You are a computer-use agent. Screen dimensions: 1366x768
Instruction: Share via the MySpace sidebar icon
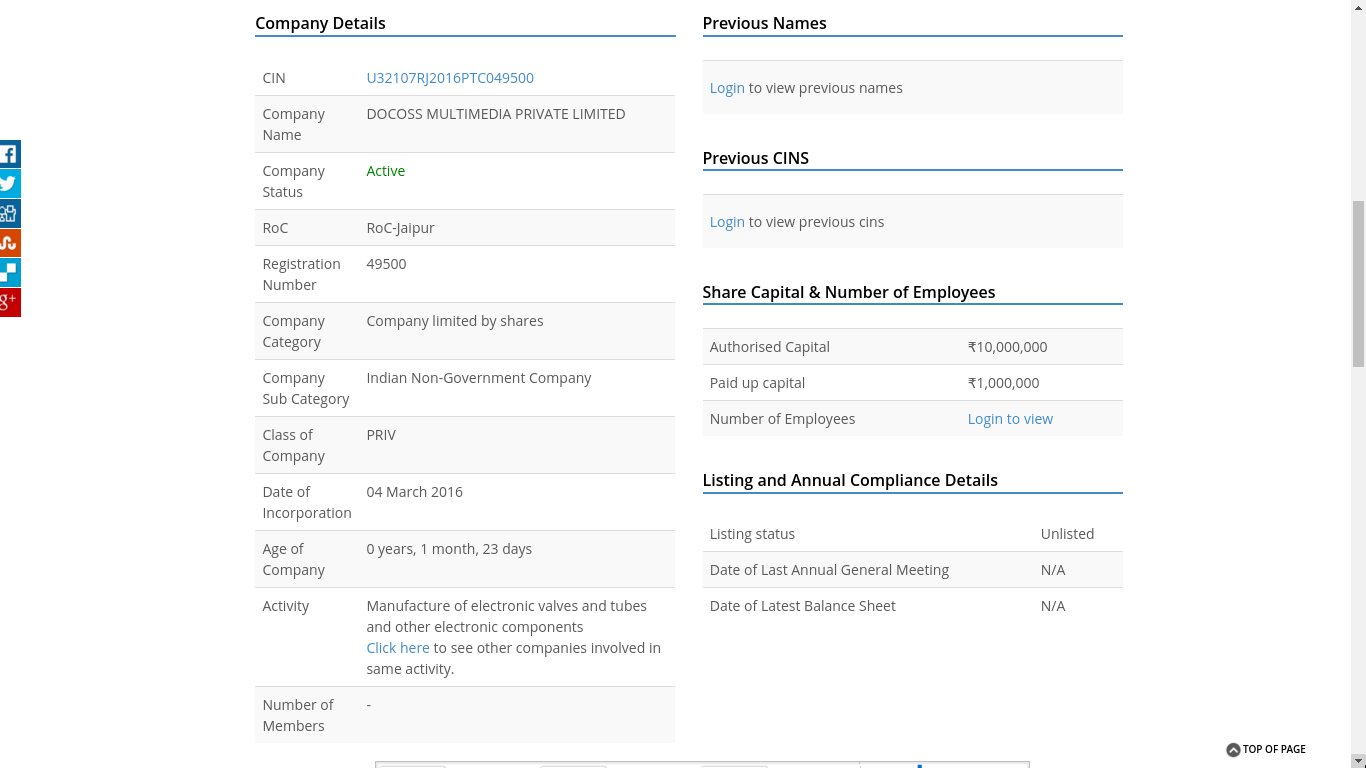coord(9,213)
